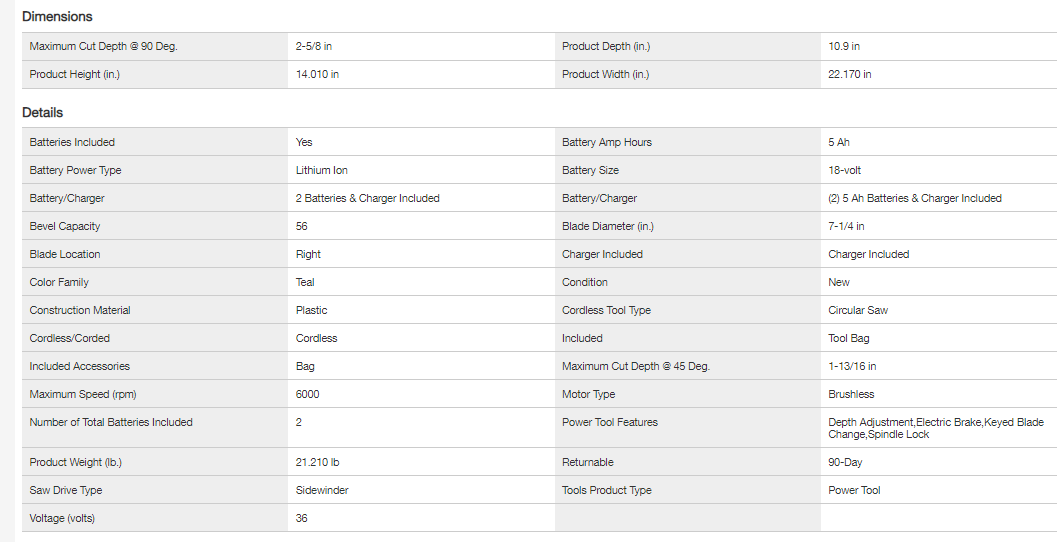Select the Circular Saw tool type value
This screenshot has width=1057, height=542.
pyautogui.click(x=858, y=310)
